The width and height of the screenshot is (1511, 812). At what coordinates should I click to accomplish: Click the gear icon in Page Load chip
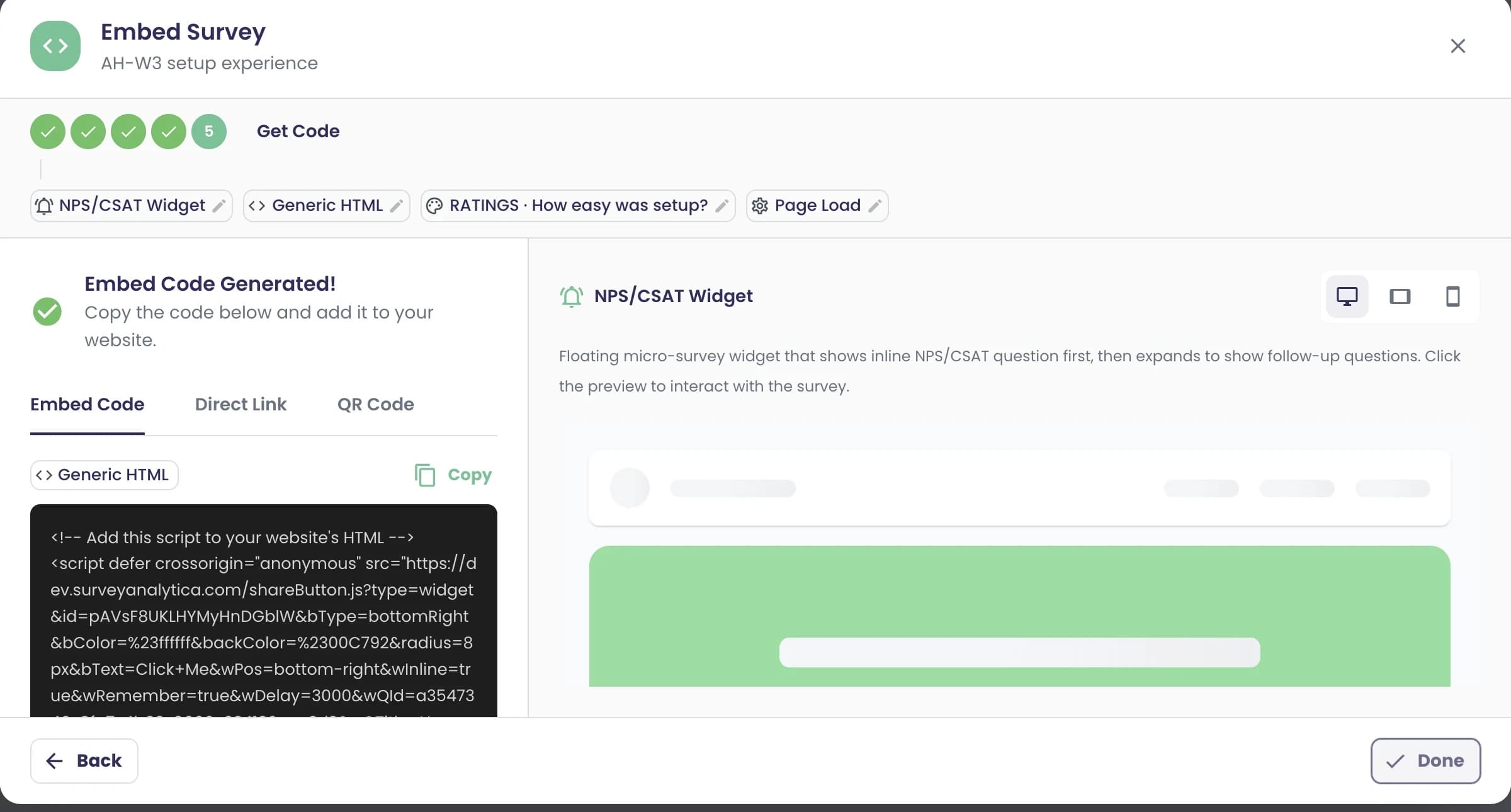760,206
